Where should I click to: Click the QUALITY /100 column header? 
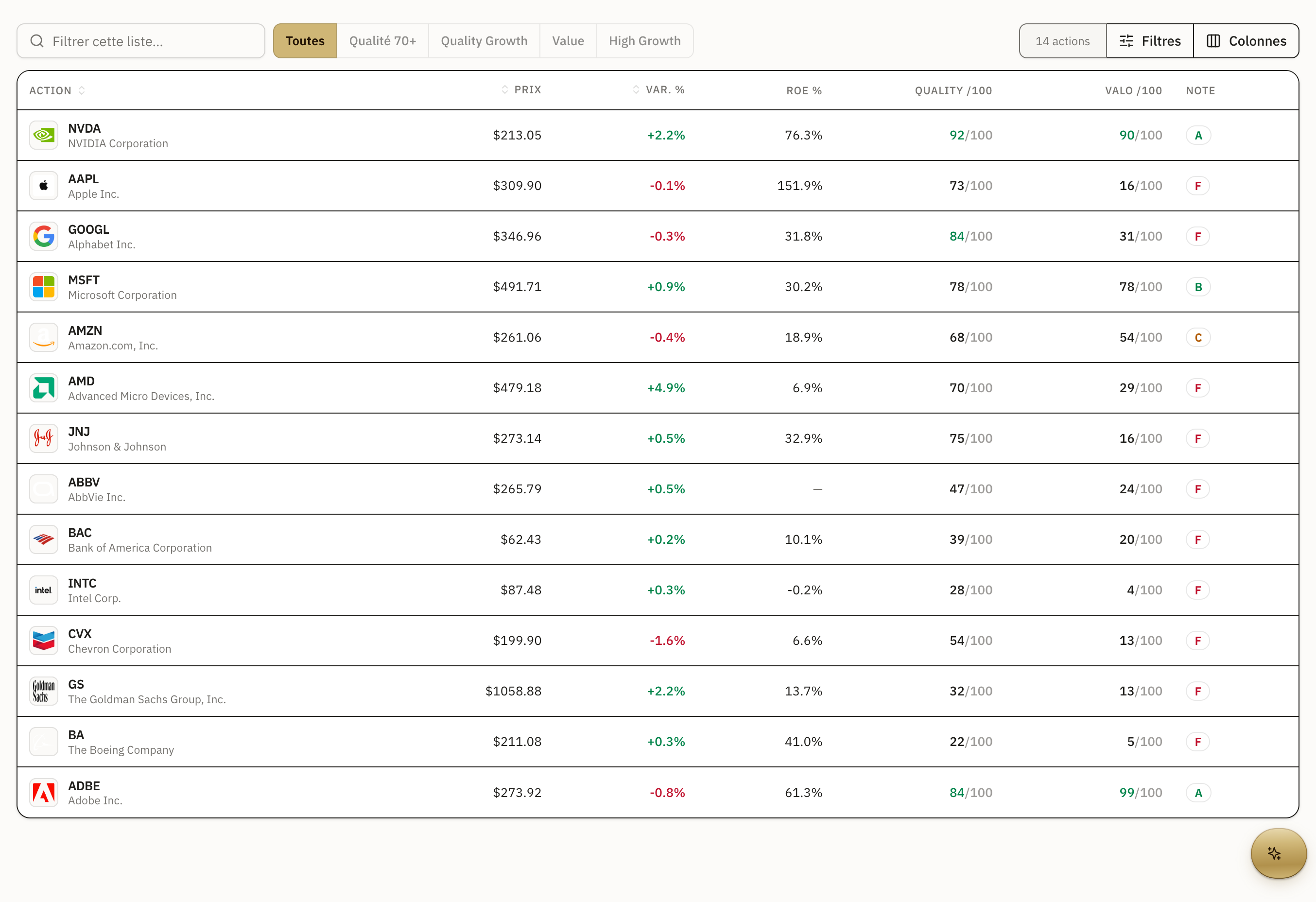(x=953, y=90)
